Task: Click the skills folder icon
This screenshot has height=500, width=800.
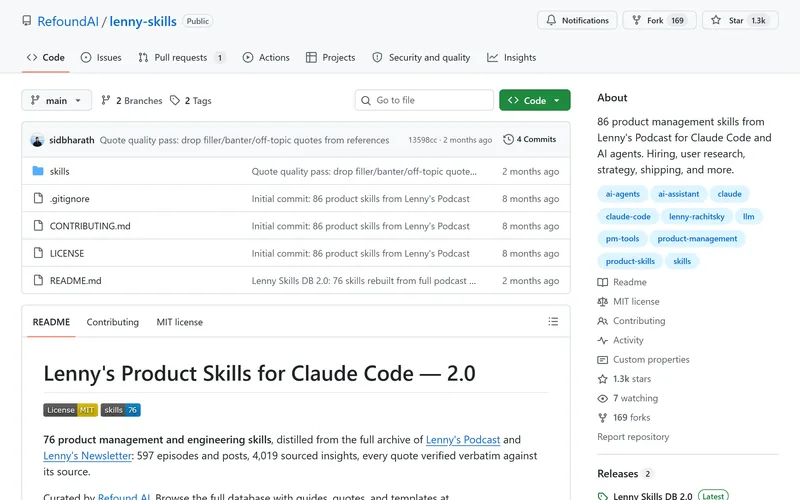Action: coord(38,171)
